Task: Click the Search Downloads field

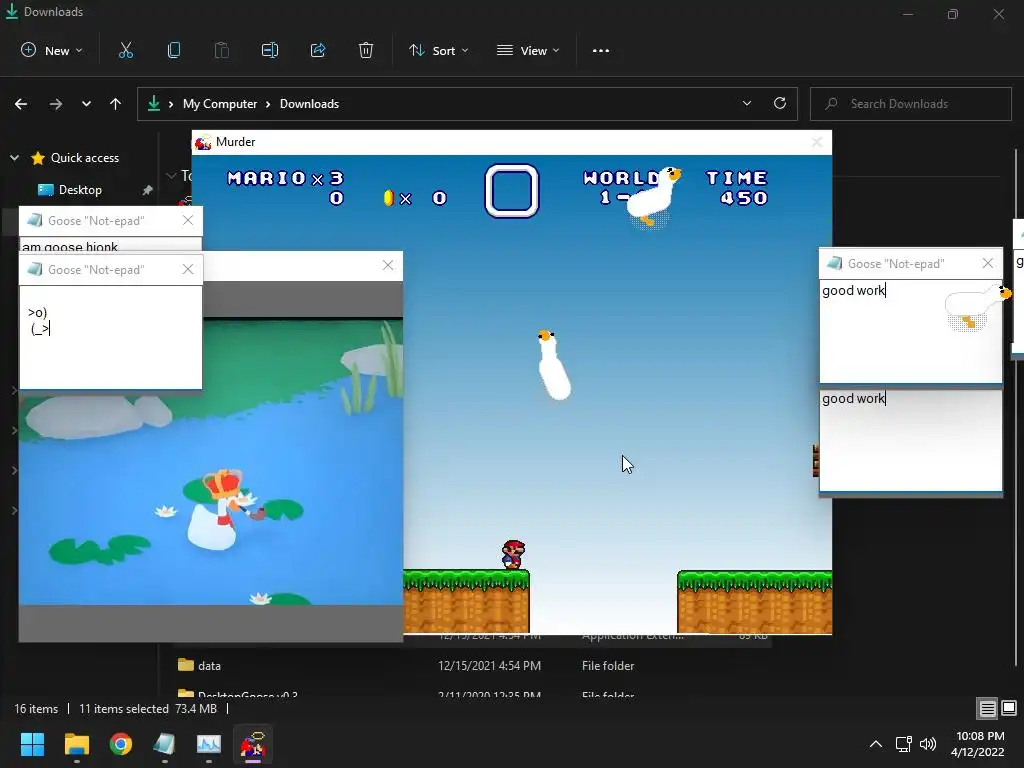Action: click(911, 104)
